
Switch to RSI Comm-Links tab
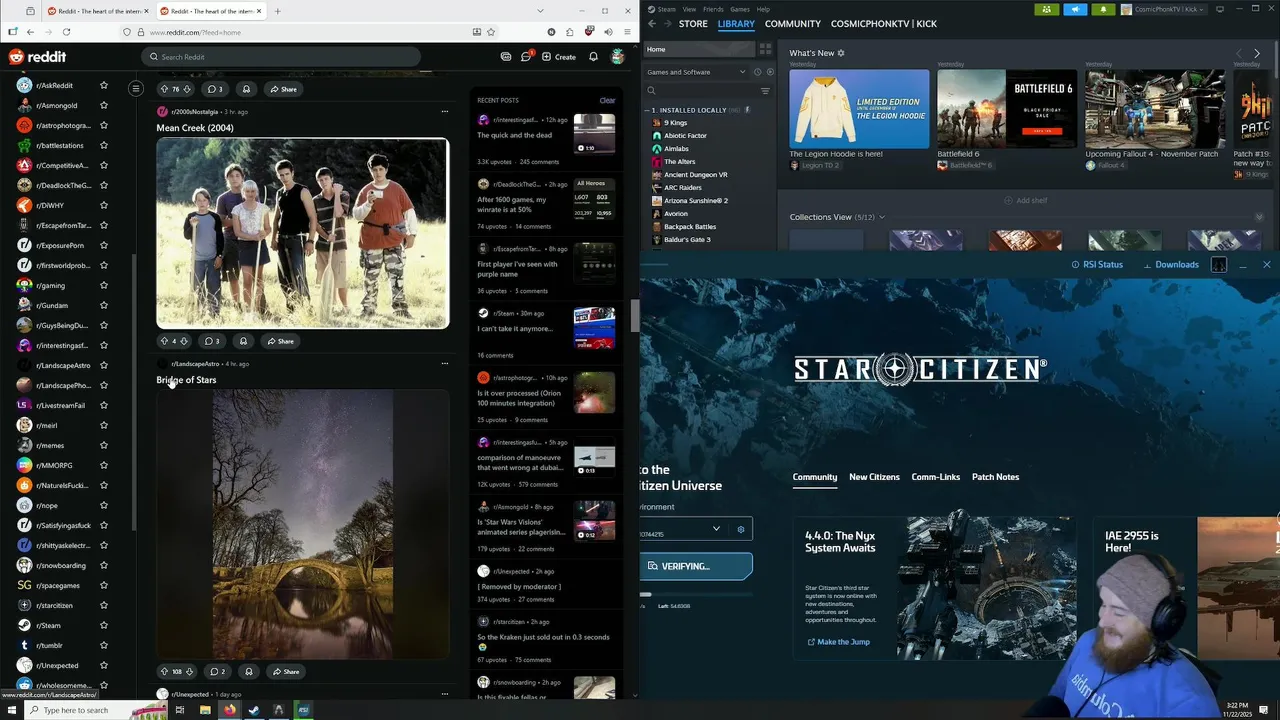[936, 477]
